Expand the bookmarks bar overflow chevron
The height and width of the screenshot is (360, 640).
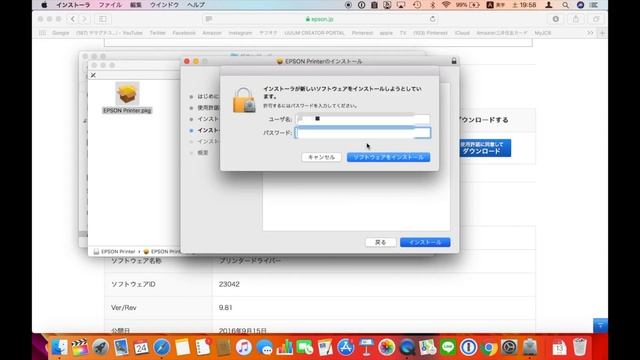pyautogui.click(x=590, y=33)
